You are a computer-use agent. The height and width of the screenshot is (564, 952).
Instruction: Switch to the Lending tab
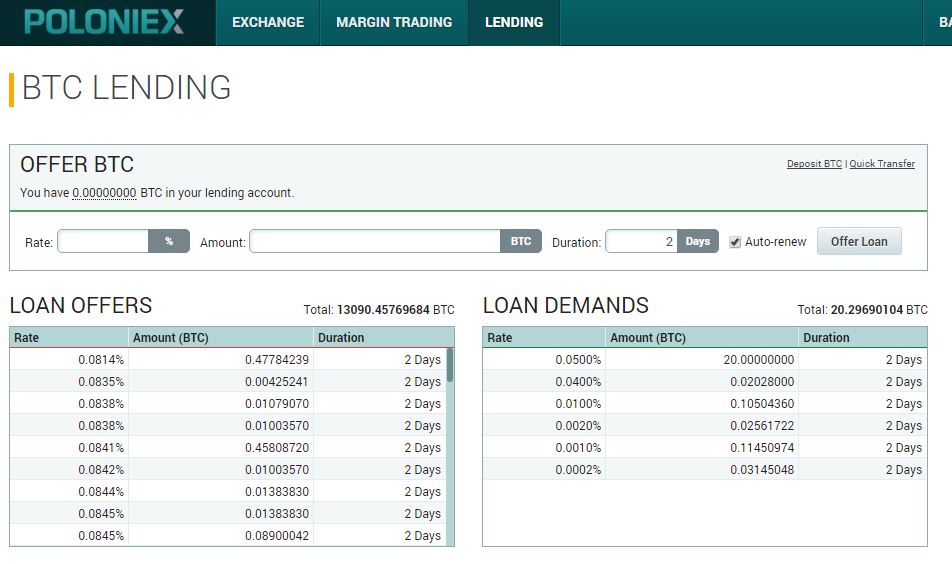click(514, 22)
